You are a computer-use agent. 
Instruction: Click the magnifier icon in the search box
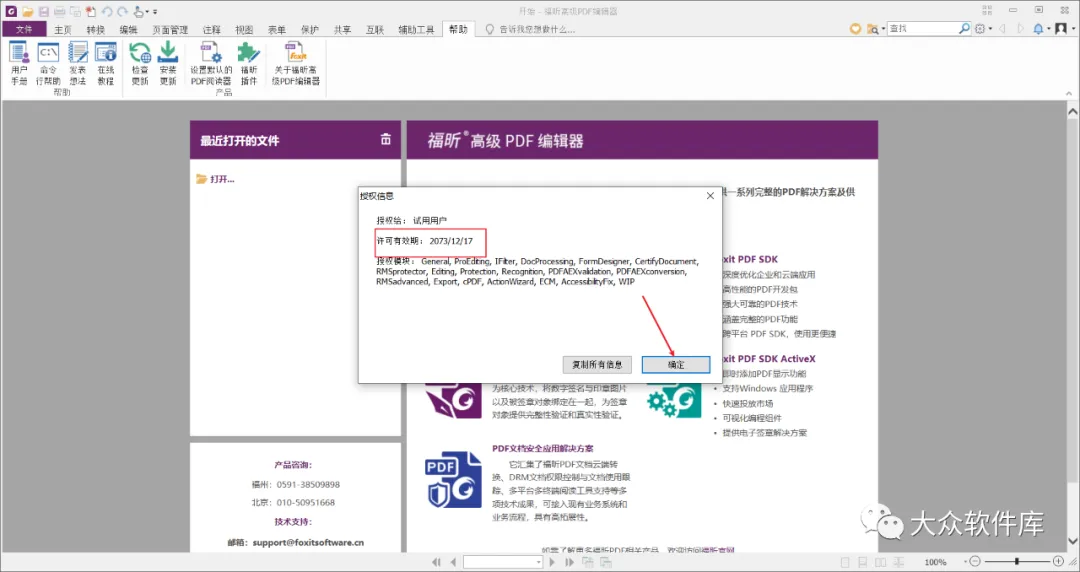(964, 28)
